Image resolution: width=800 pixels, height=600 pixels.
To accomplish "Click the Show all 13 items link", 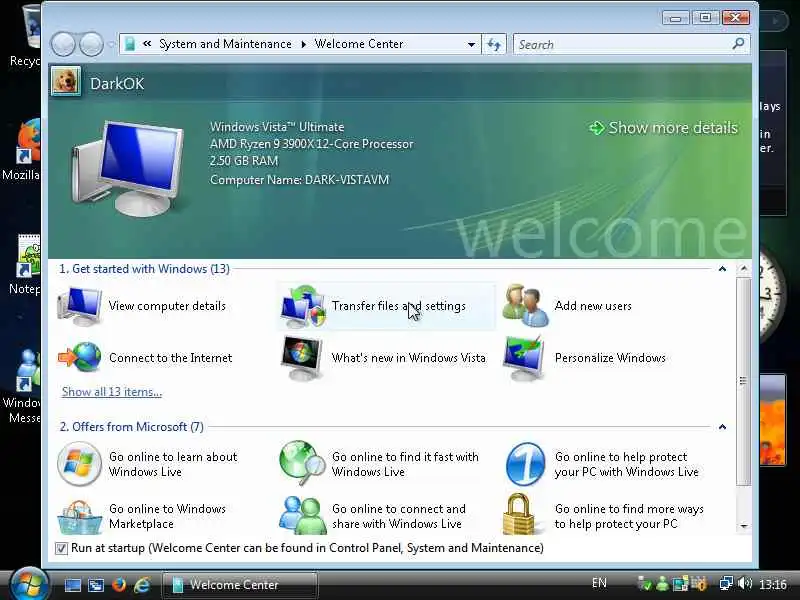I will coord(112,392).
